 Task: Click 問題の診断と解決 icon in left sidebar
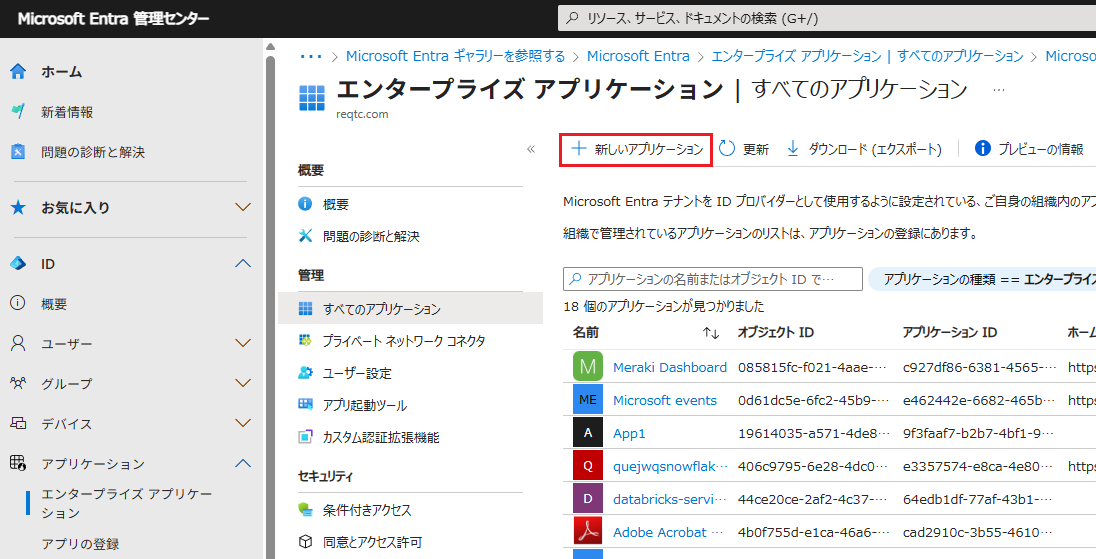click(18, 152)
